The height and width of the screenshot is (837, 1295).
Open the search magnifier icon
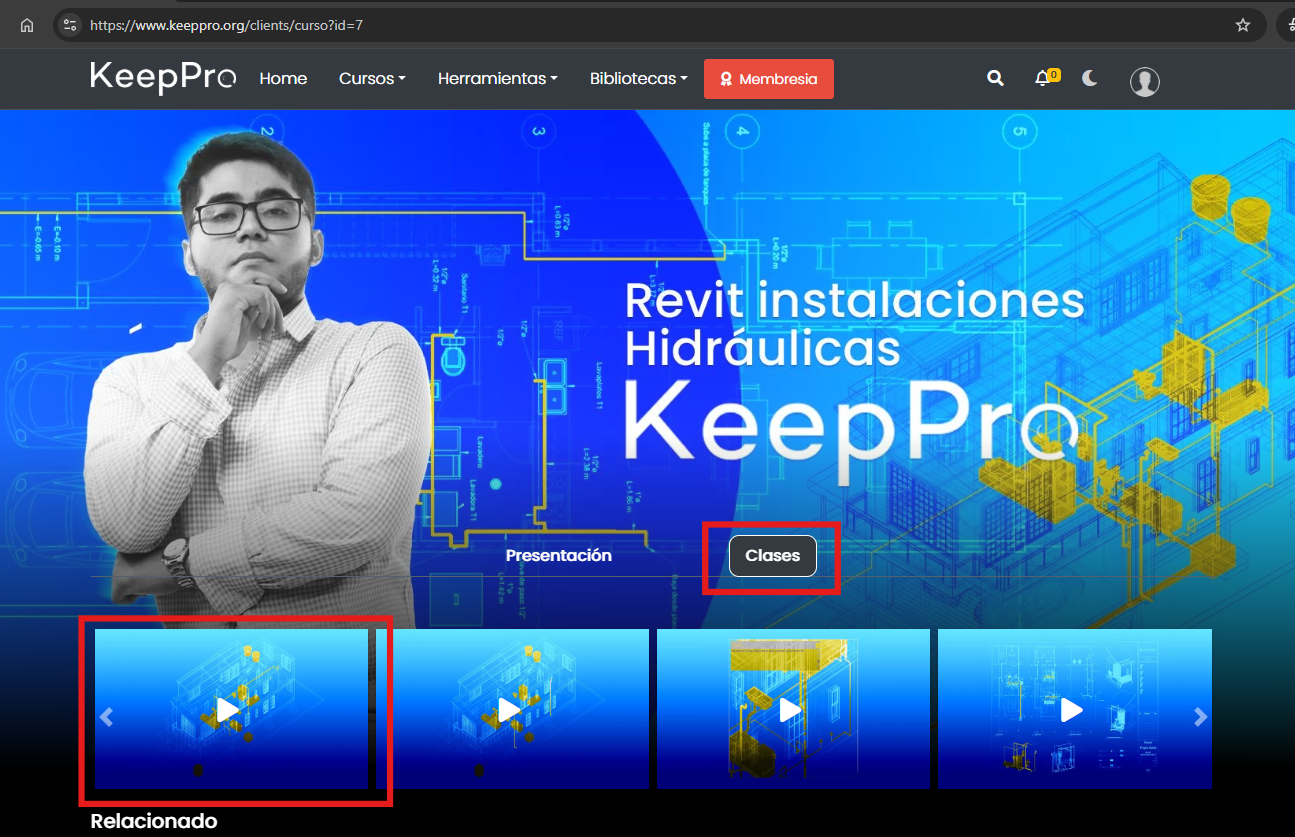point(995,78)
